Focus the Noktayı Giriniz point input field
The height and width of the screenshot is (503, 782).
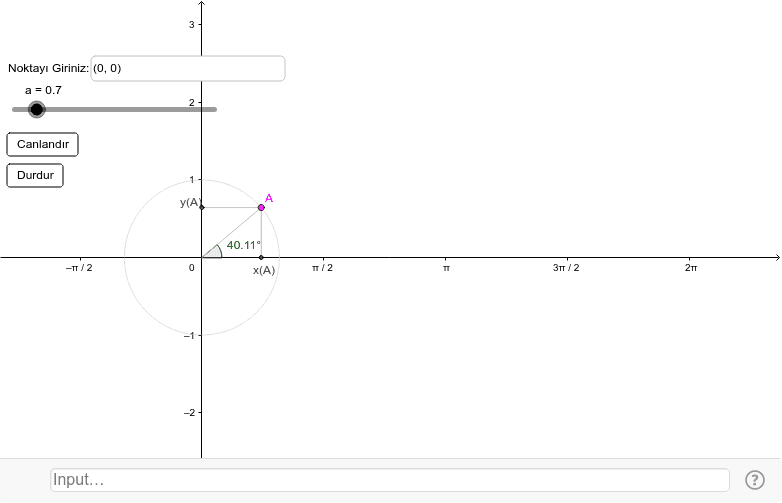click(188, 68)
